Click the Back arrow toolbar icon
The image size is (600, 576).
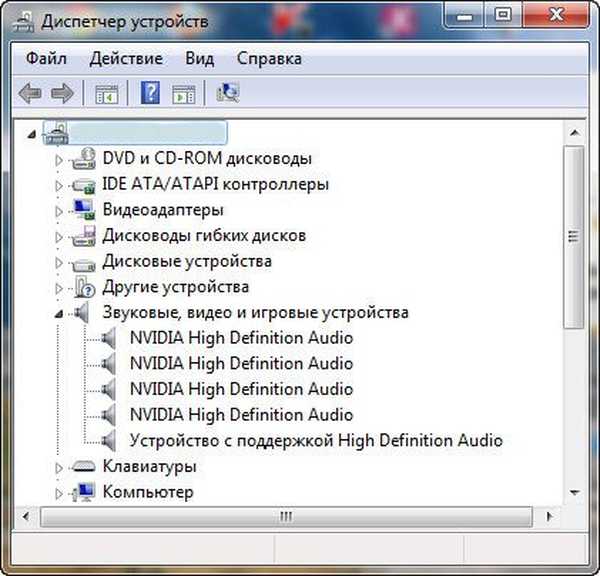(30, 94)
